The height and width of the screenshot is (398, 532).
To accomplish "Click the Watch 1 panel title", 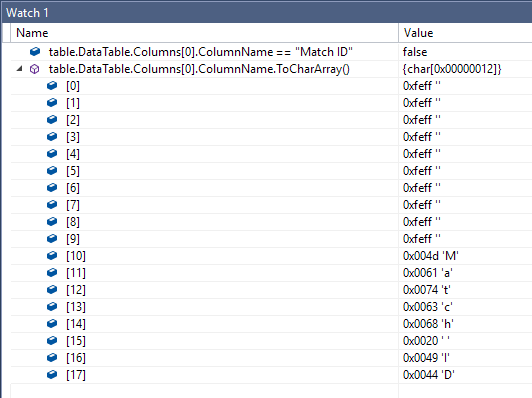I will tap(27, 13).
